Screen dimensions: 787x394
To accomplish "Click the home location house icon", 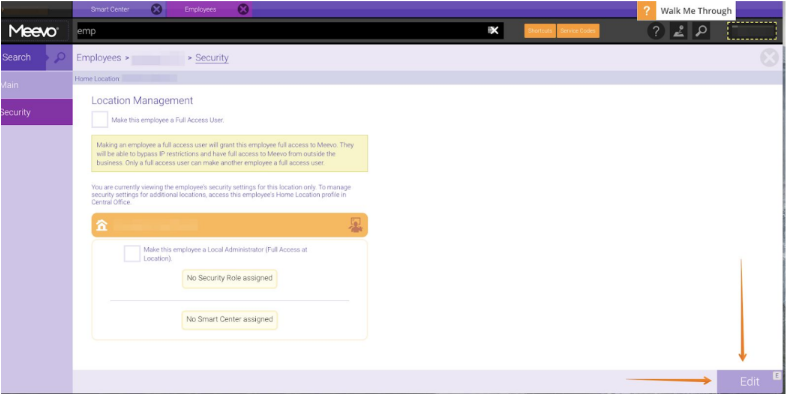I will 102,225.
